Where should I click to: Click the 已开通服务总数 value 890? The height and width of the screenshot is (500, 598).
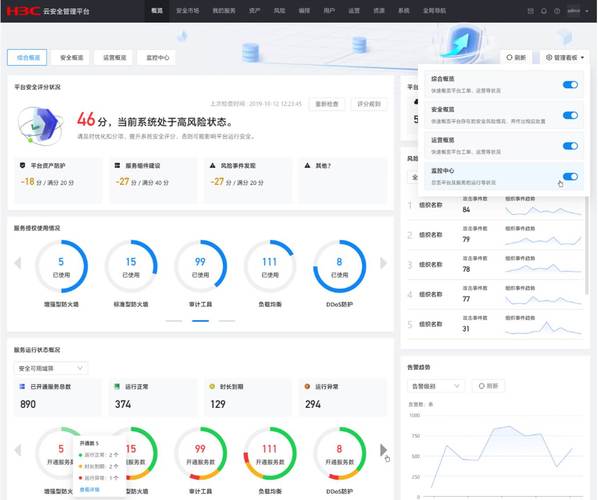[x=28, y=404]
